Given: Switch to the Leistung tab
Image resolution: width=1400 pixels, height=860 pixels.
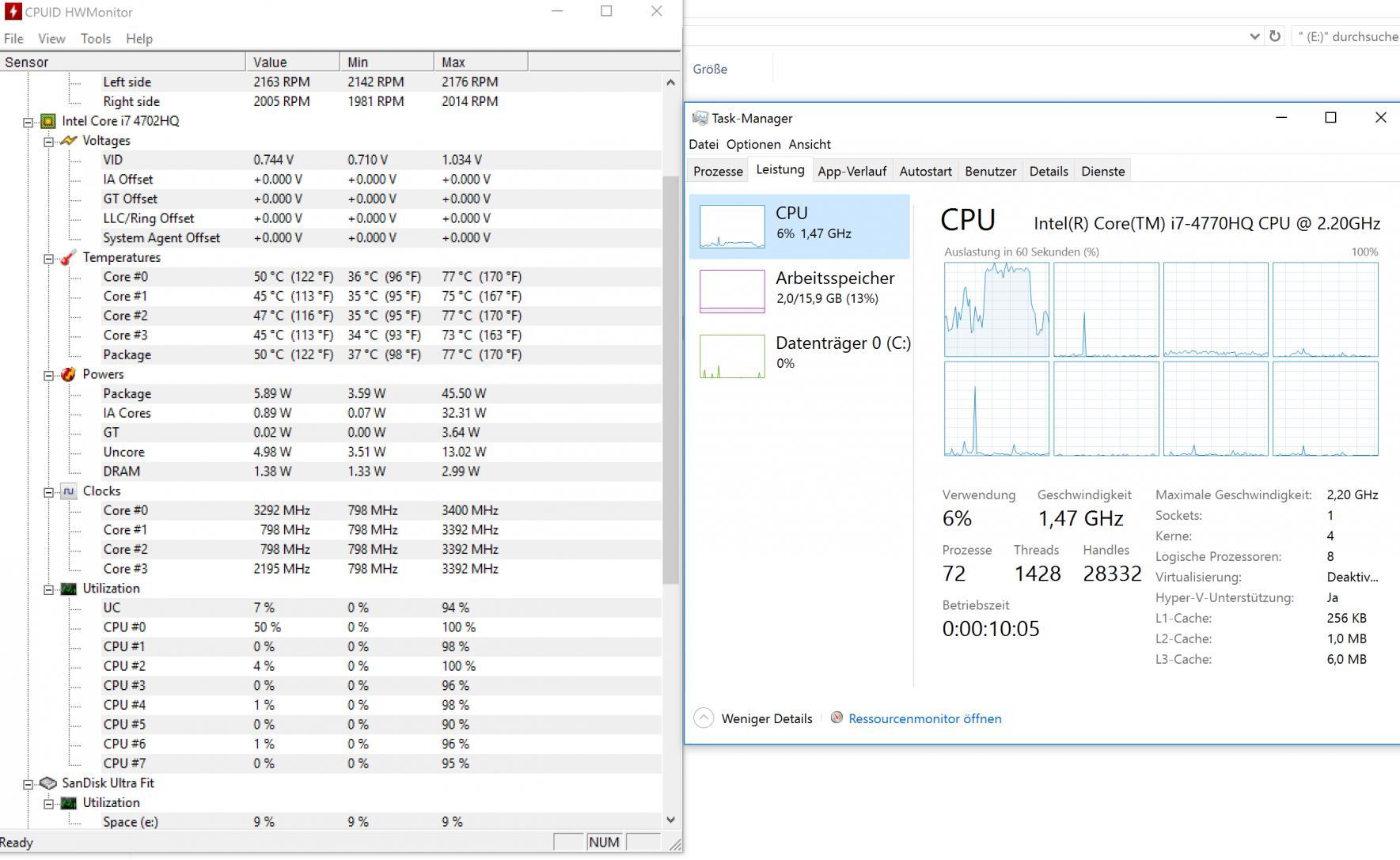Looking at the screenshot, I should (780, 170).
